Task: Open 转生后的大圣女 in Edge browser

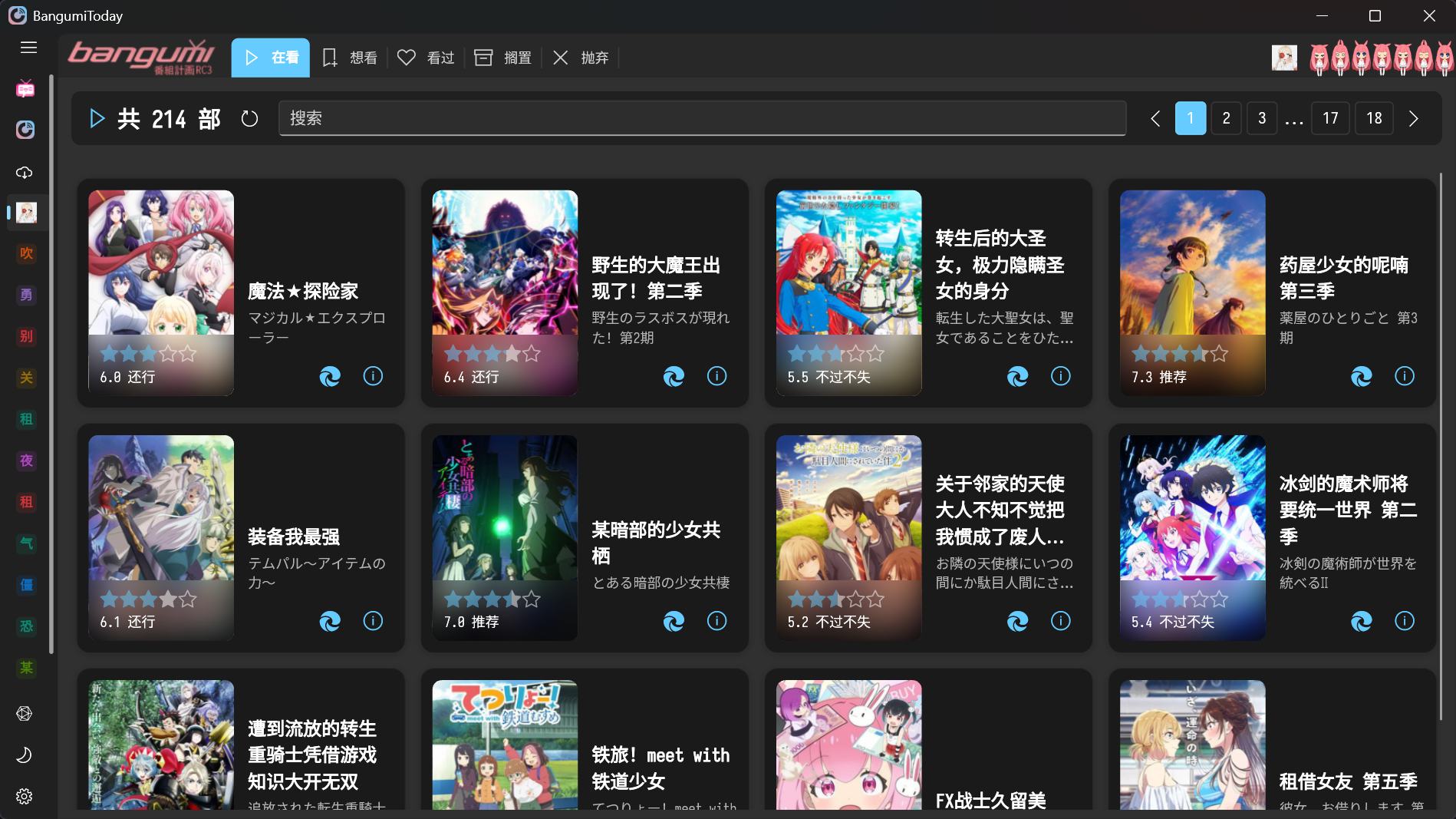Action: 1017,376
